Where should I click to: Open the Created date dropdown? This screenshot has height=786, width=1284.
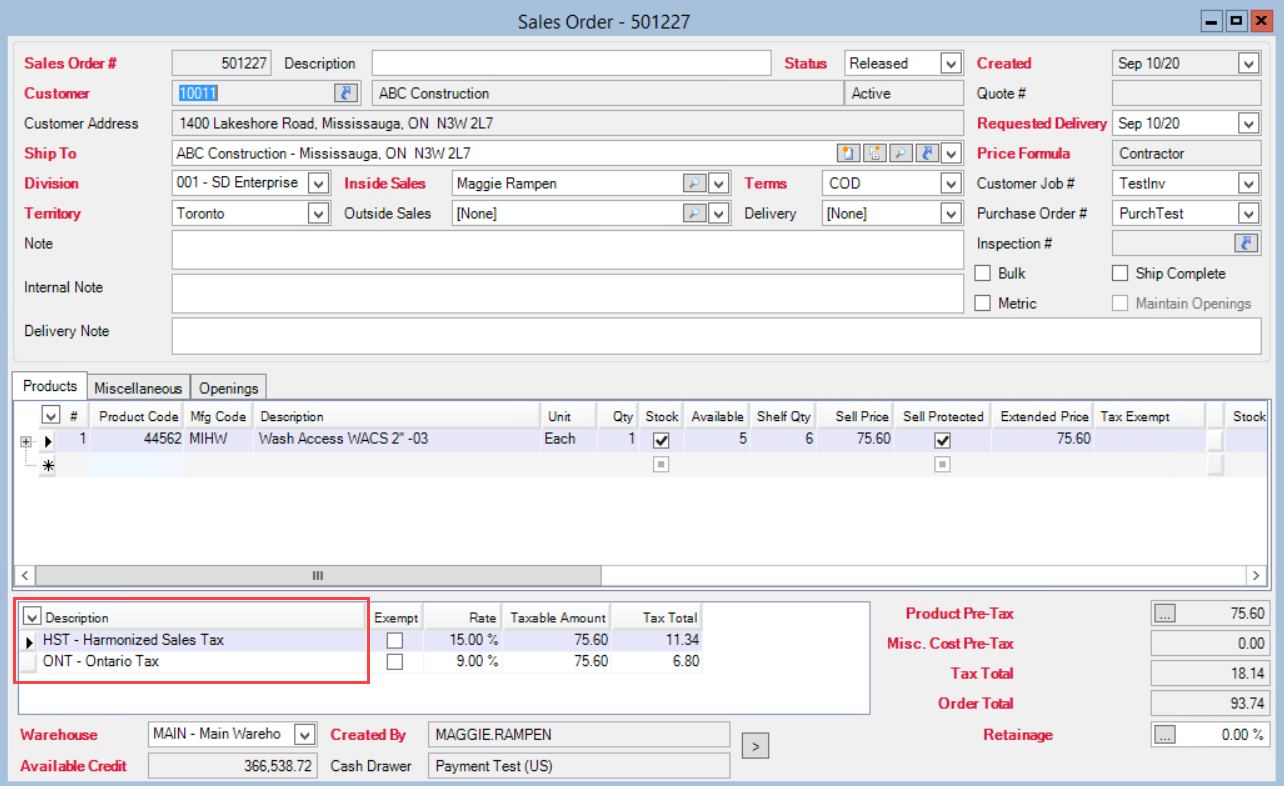[1248, 64]
